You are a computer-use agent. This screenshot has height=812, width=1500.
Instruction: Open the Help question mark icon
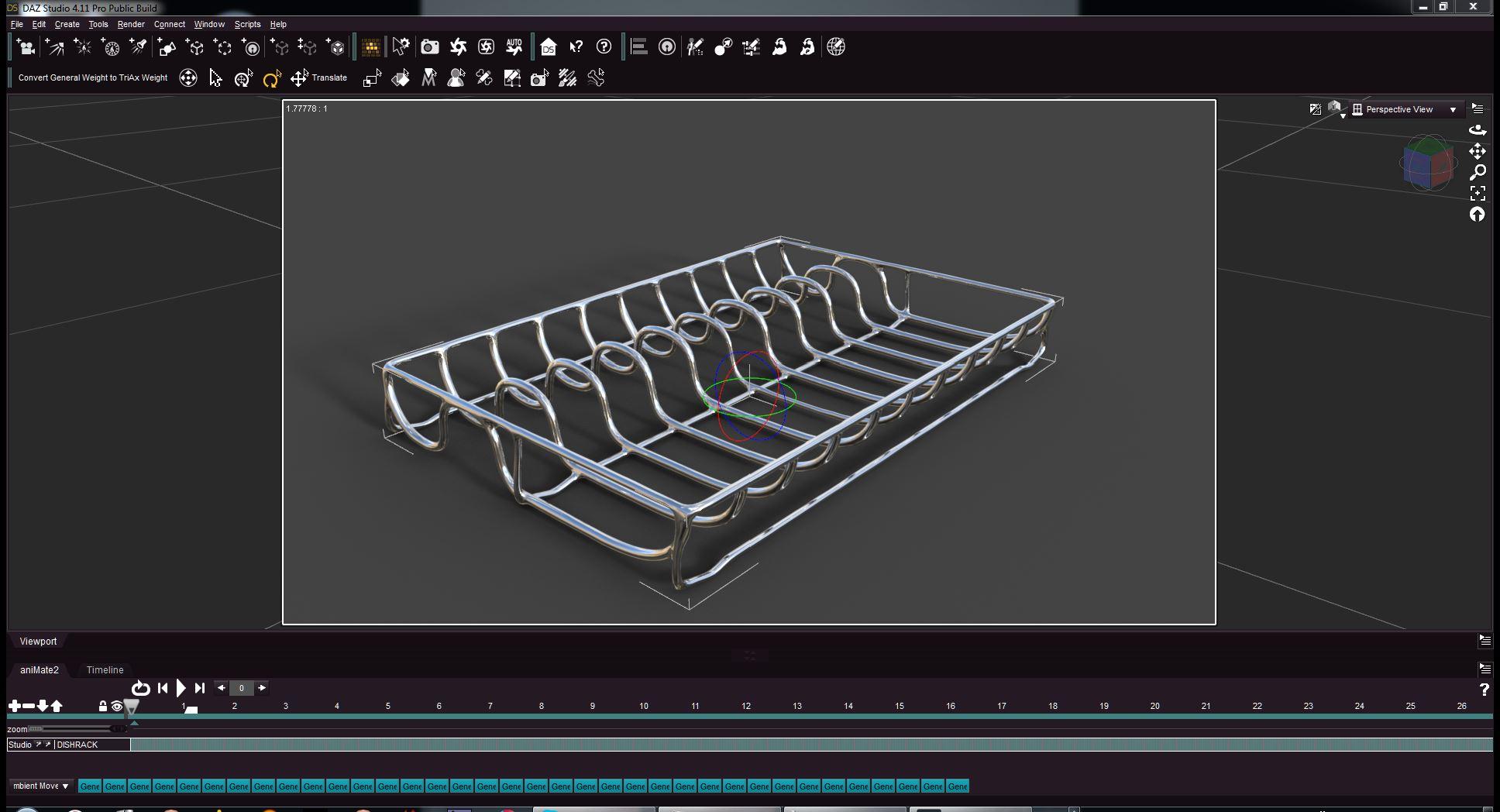[604, 47]
